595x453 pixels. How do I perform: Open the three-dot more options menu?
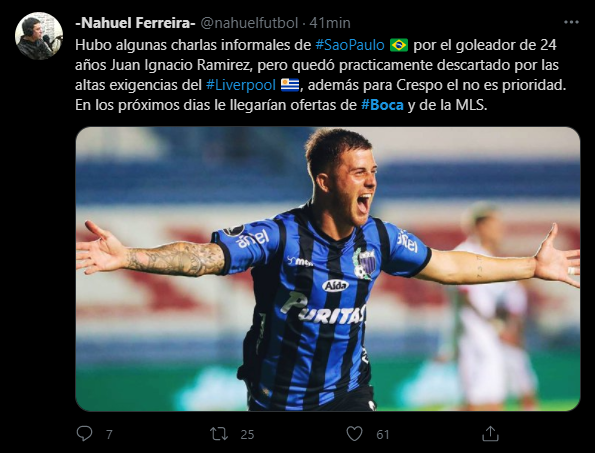click(571, 22)
